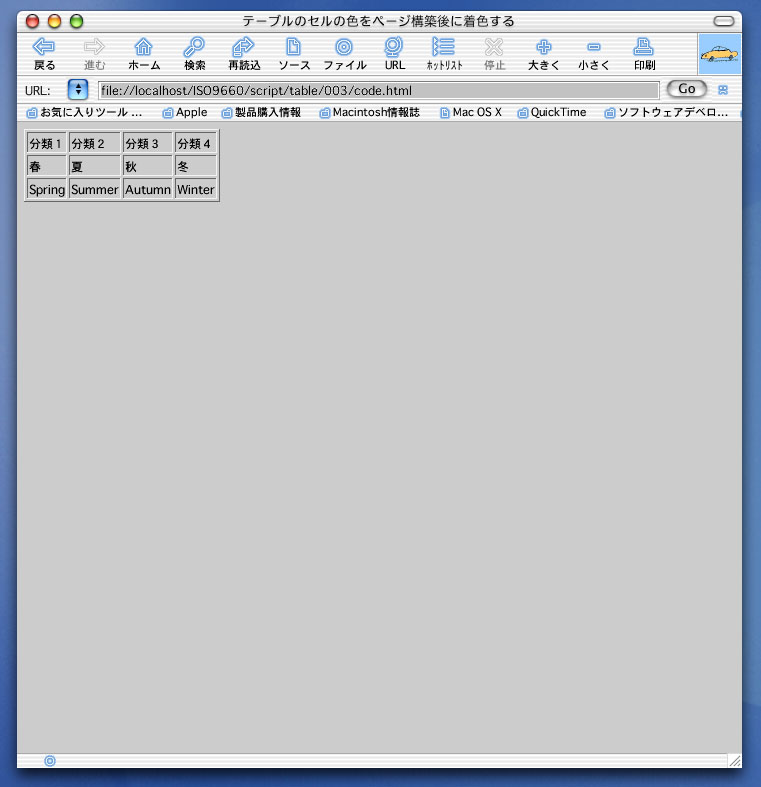Close the window with red button

(33, 21)
